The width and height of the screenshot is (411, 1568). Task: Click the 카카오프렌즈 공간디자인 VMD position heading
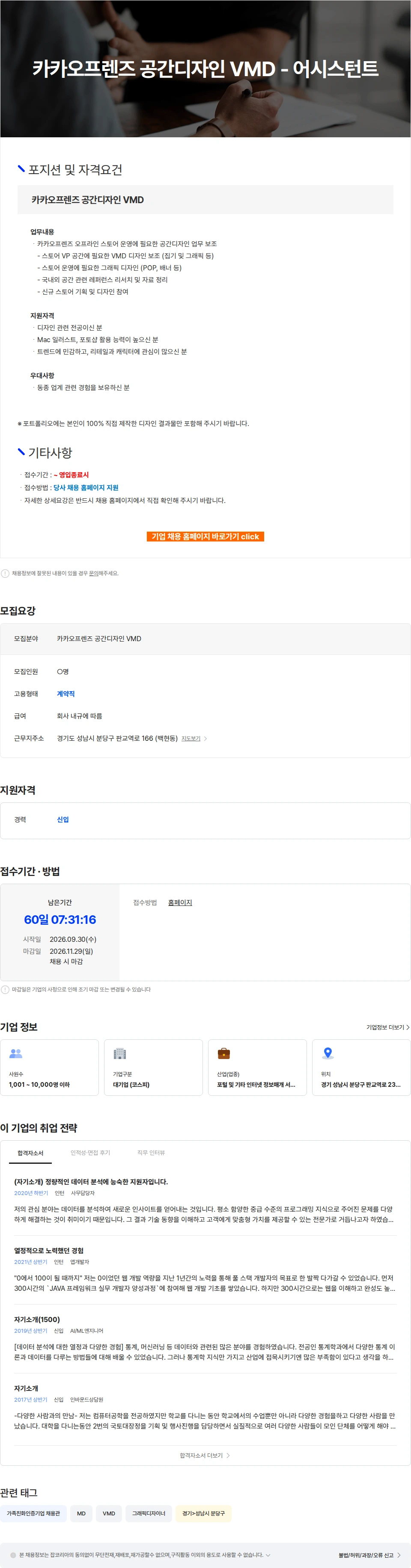88,200
